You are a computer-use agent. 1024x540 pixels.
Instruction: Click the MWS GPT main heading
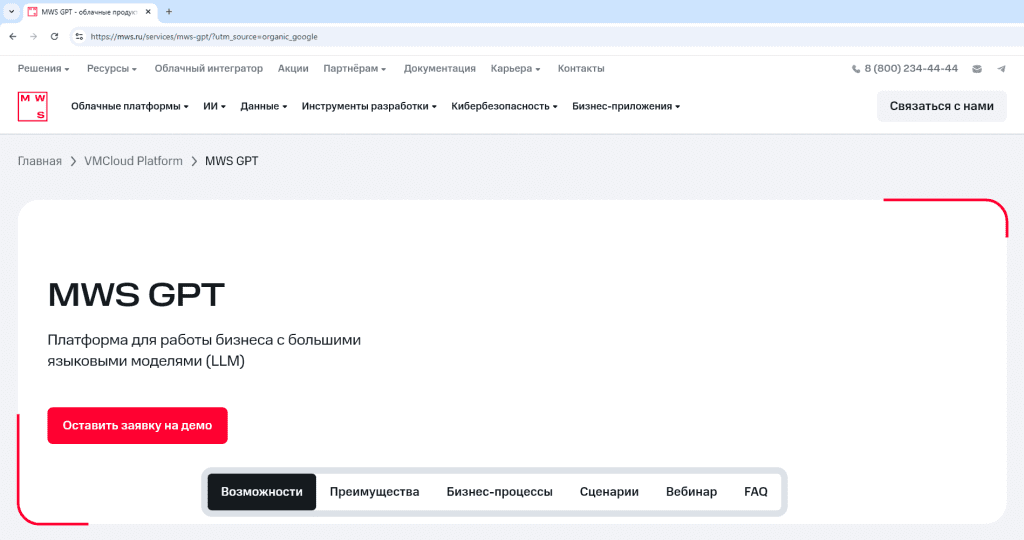click(136, 294)
